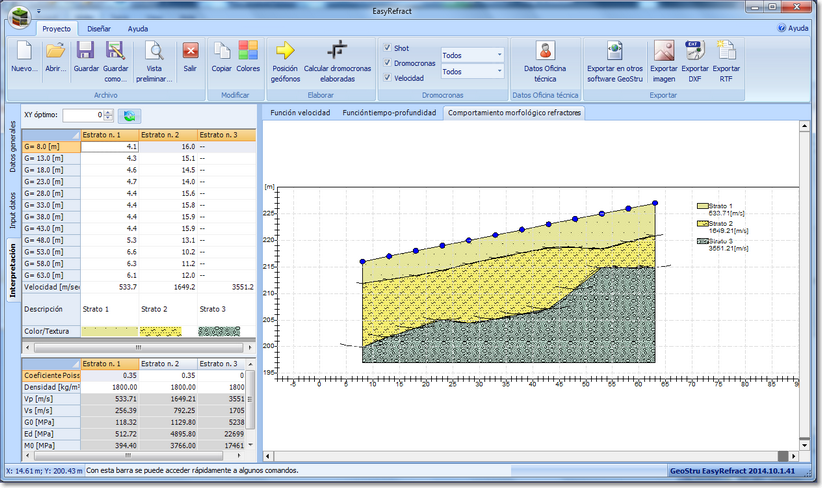The height and width of the screenshot is (488, 822).
Task: Click Estrato n. 3 color texture swatch
Action: point(220,331)
